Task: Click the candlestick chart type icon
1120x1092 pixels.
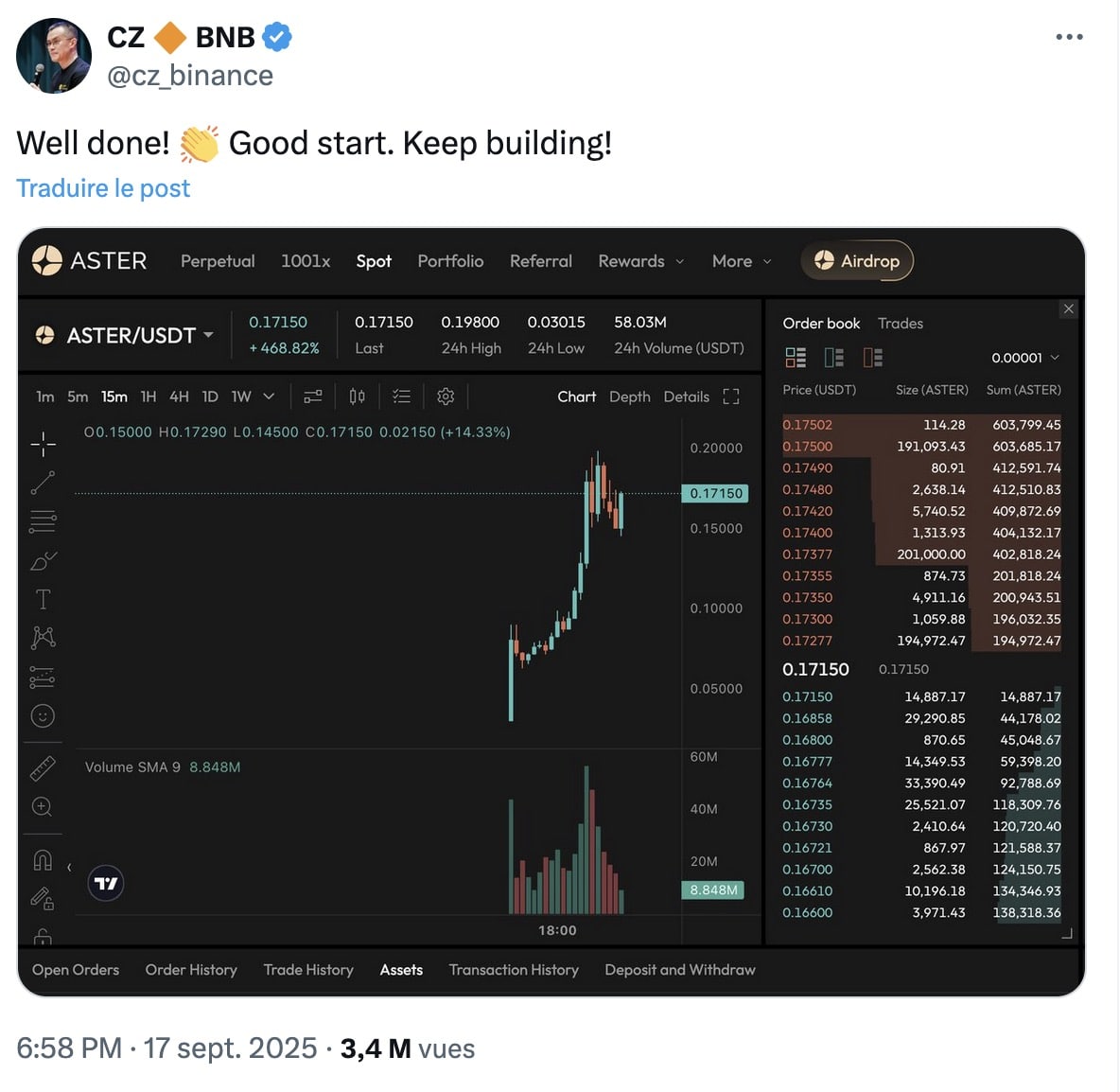Action: pyautogui.click(x=357, y=396)
